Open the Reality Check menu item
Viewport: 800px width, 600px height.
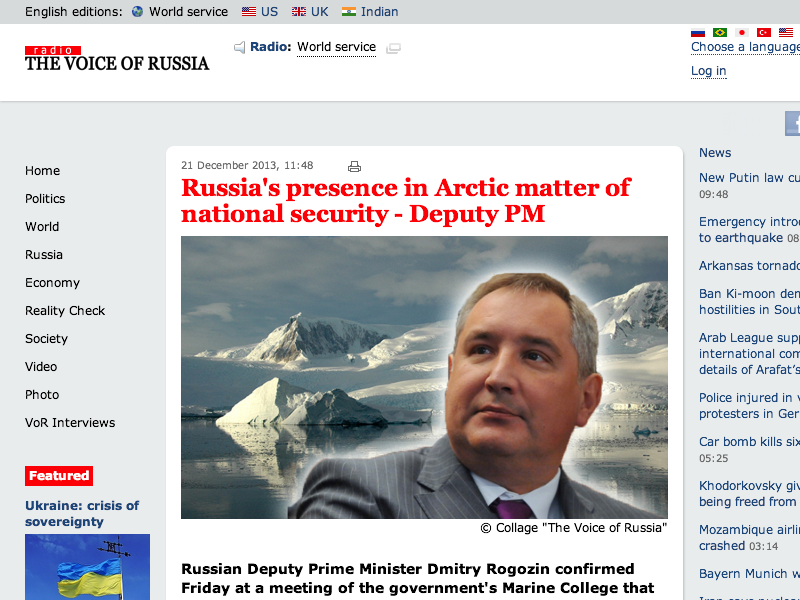[65, 311]
